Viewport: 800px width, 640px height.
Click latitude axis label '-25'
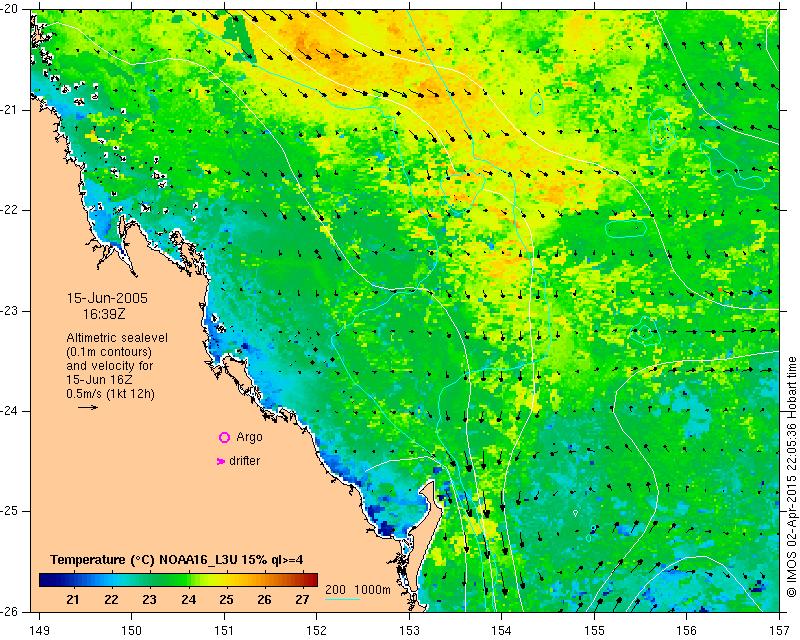coord(10,511)
